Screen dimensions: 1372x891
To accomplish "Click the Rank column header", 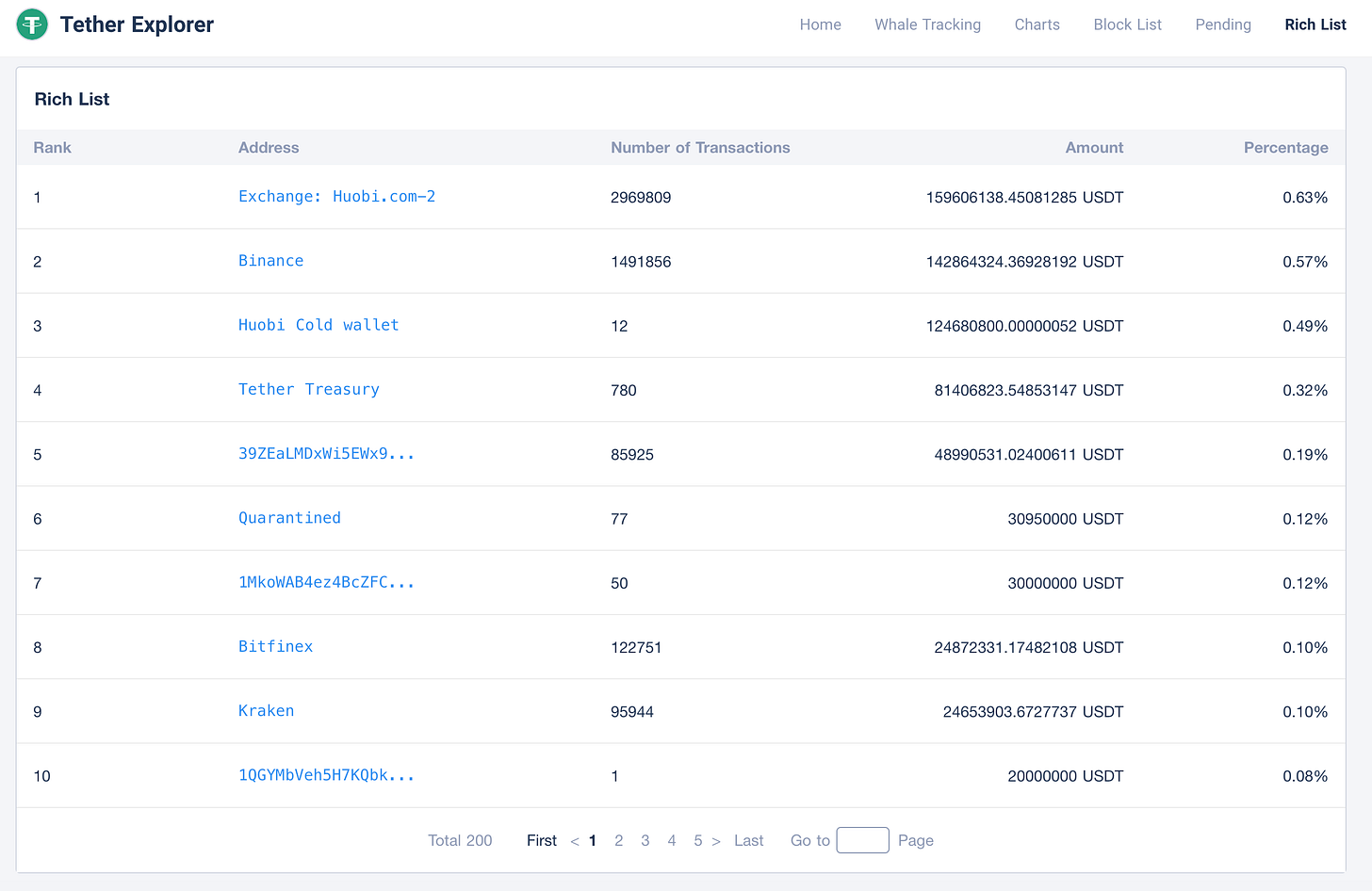I will coord(53,148).
